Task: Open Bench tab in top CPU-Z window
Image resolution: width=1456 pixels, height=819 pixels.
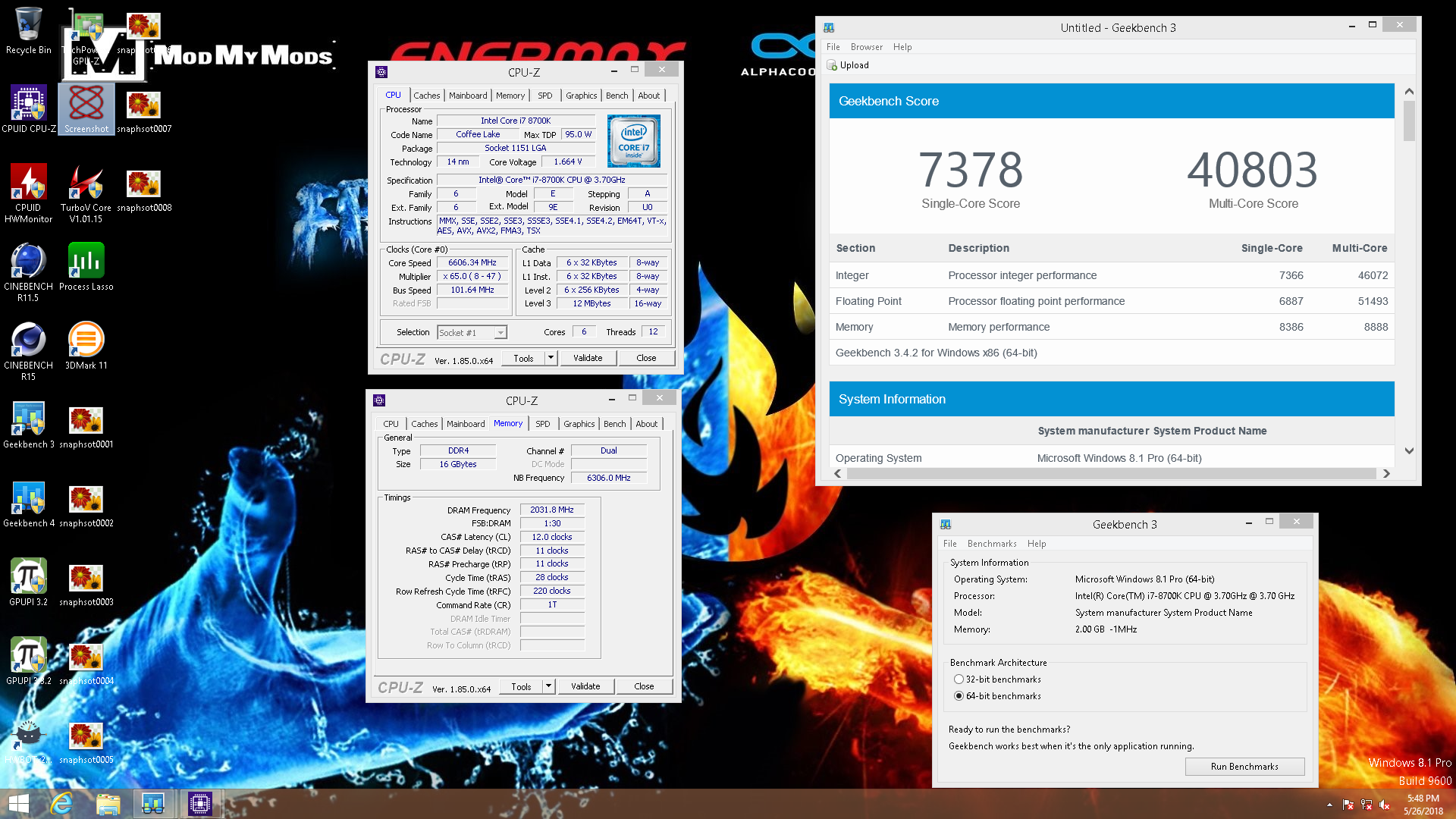Action: coord(617,96)
